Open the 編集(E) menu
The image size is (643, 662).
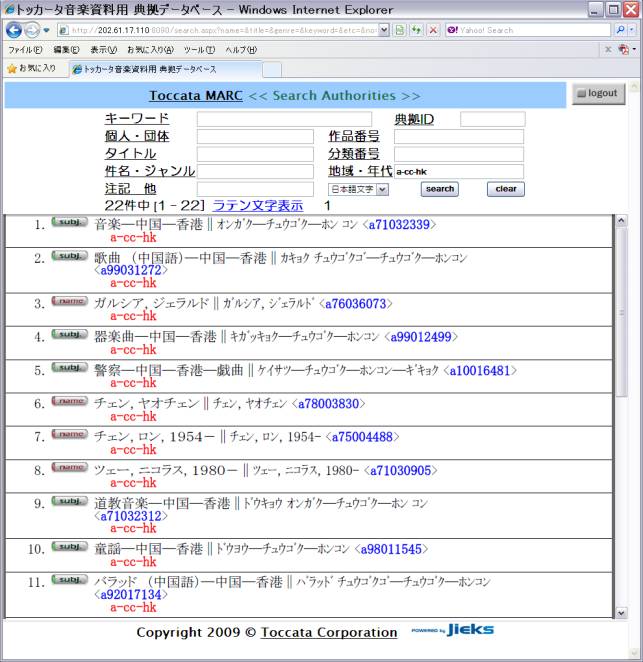[66, 50]
